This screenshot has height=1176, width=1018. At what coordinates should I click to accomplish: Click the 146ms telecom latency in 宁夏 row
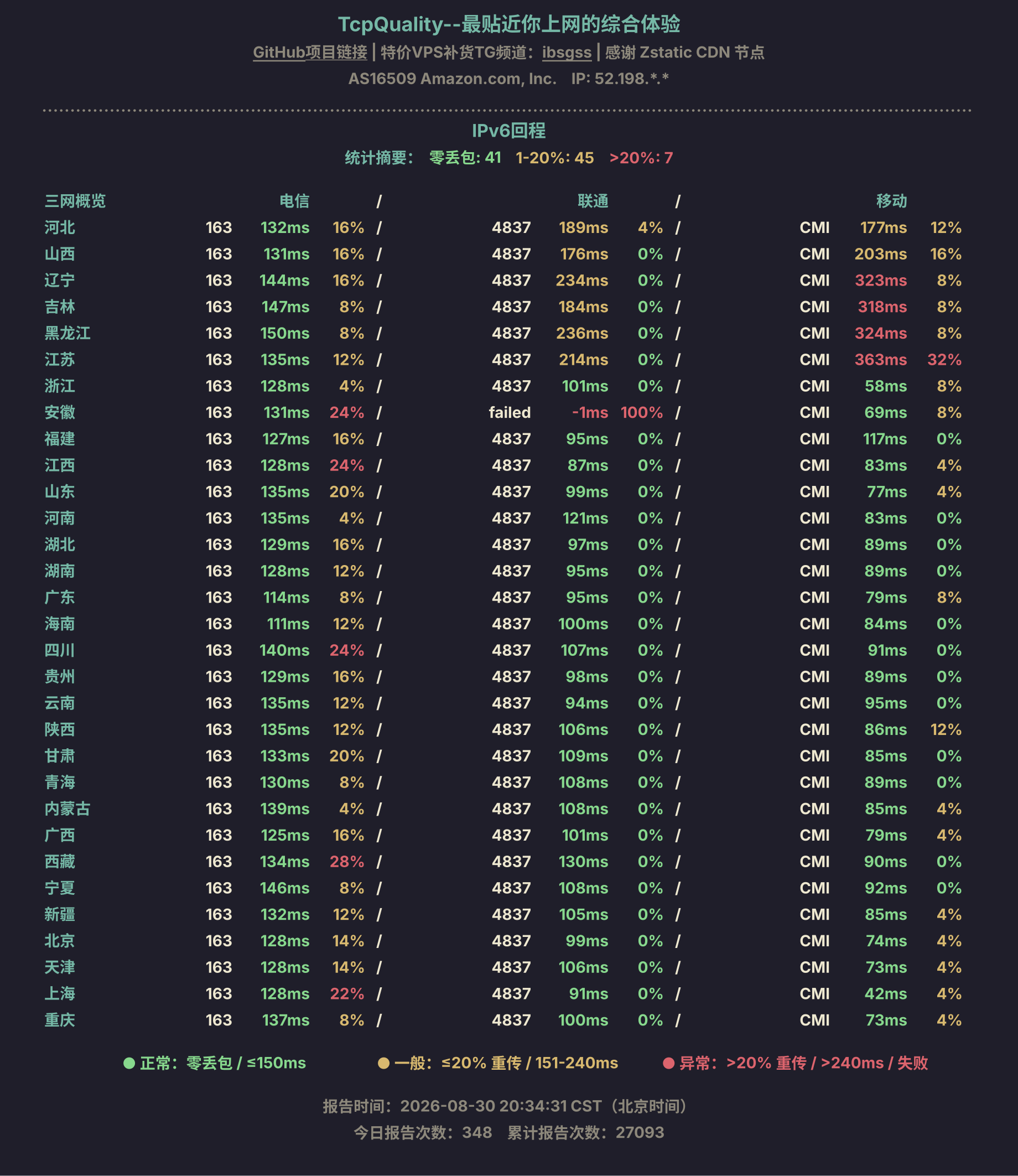coord(284,888)
